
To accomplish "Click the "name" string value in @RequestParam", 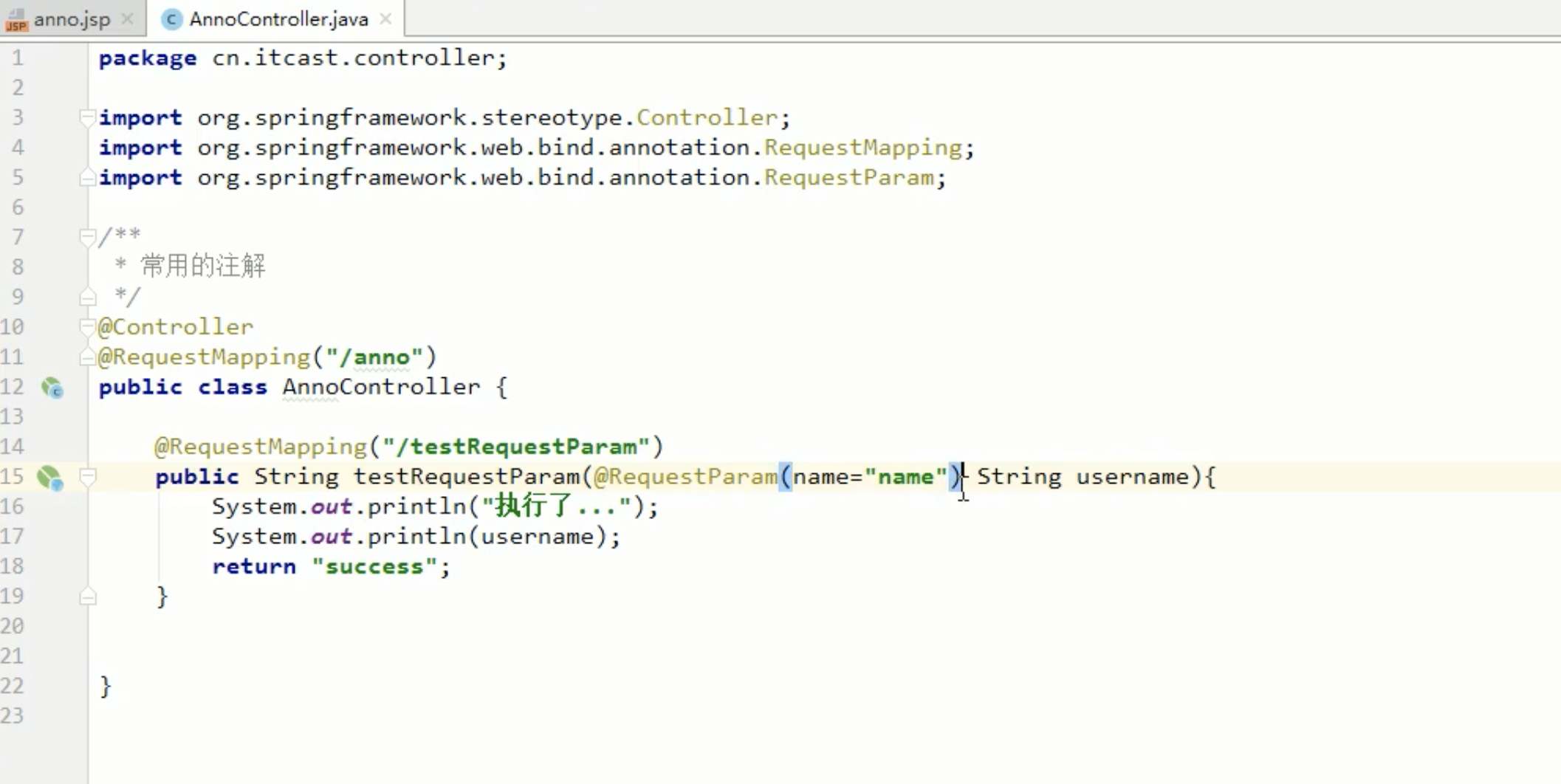I will [x=905, y=477].
